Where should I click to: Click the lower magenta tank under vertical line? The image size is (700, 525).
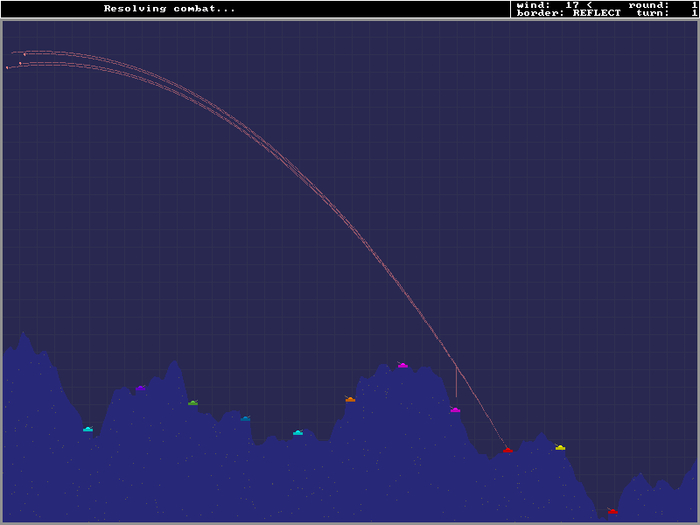tap(455, 410)
